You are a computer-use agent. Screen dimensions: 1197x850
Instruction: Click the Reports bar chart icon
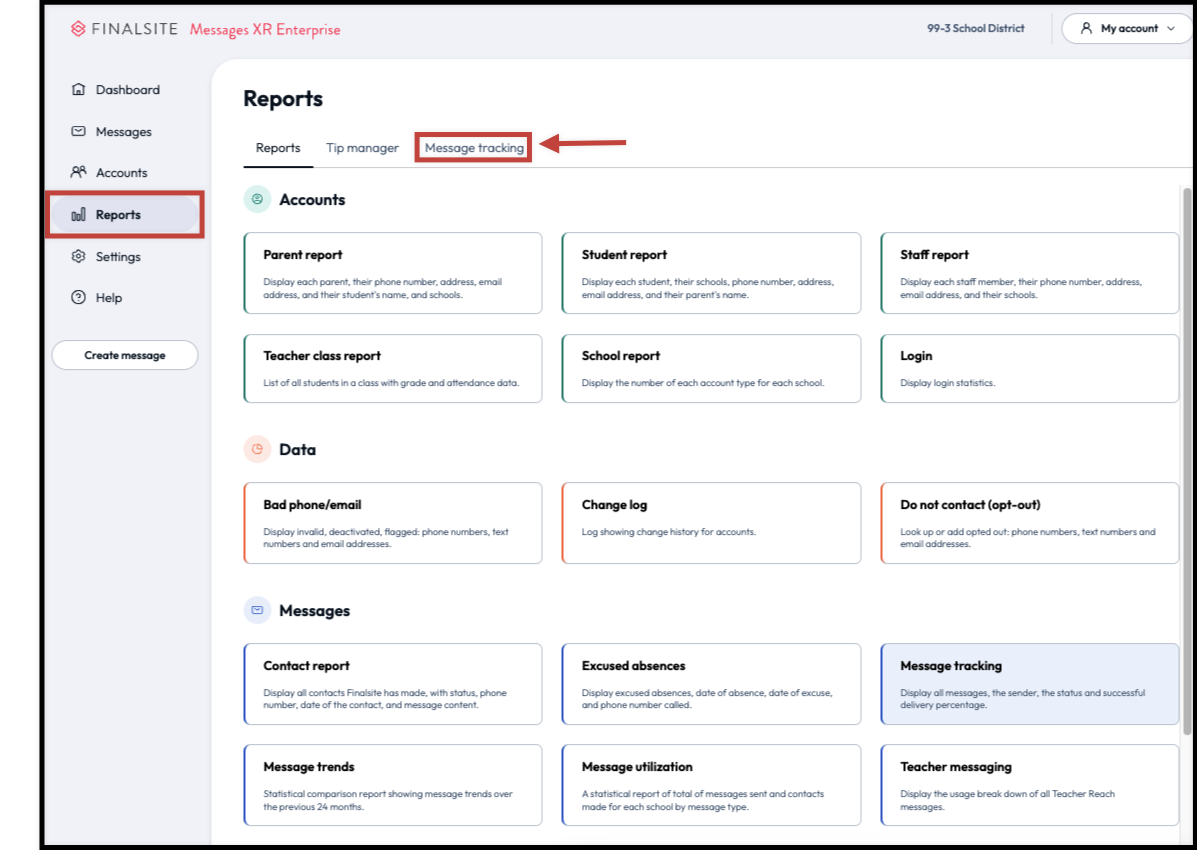click(78, 215)
